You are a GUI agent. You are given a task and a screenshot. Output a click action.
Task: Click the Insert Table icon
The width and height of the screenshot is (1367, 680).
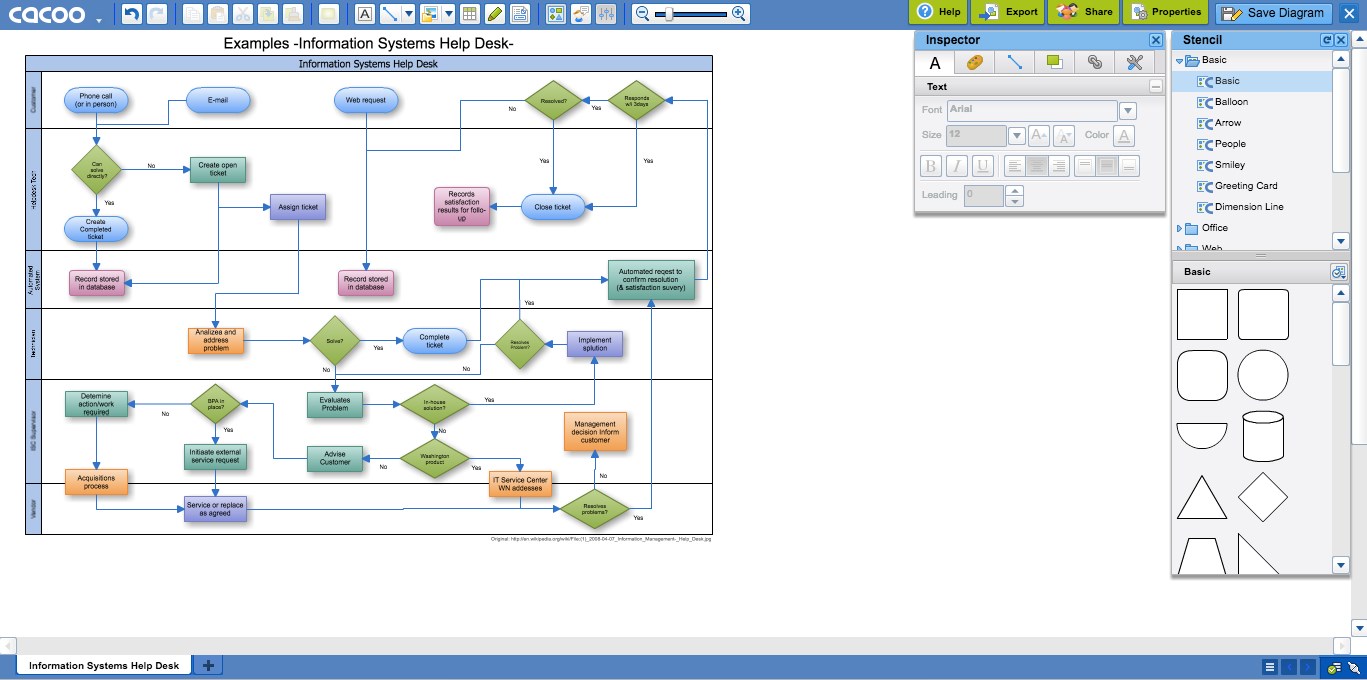pos(469,14)
